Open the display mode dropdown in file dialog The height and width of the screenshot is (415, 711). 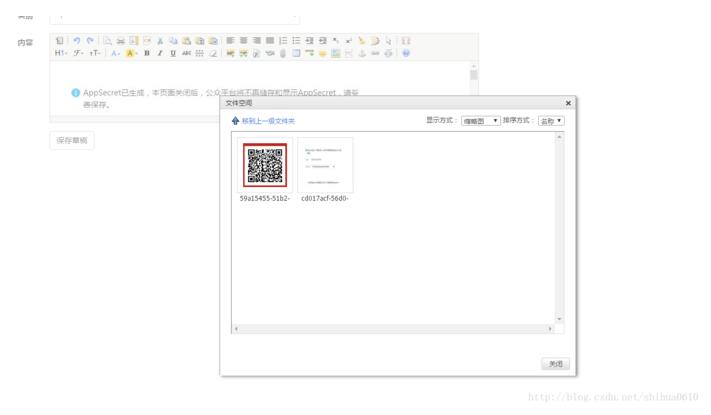click(481, 121)
